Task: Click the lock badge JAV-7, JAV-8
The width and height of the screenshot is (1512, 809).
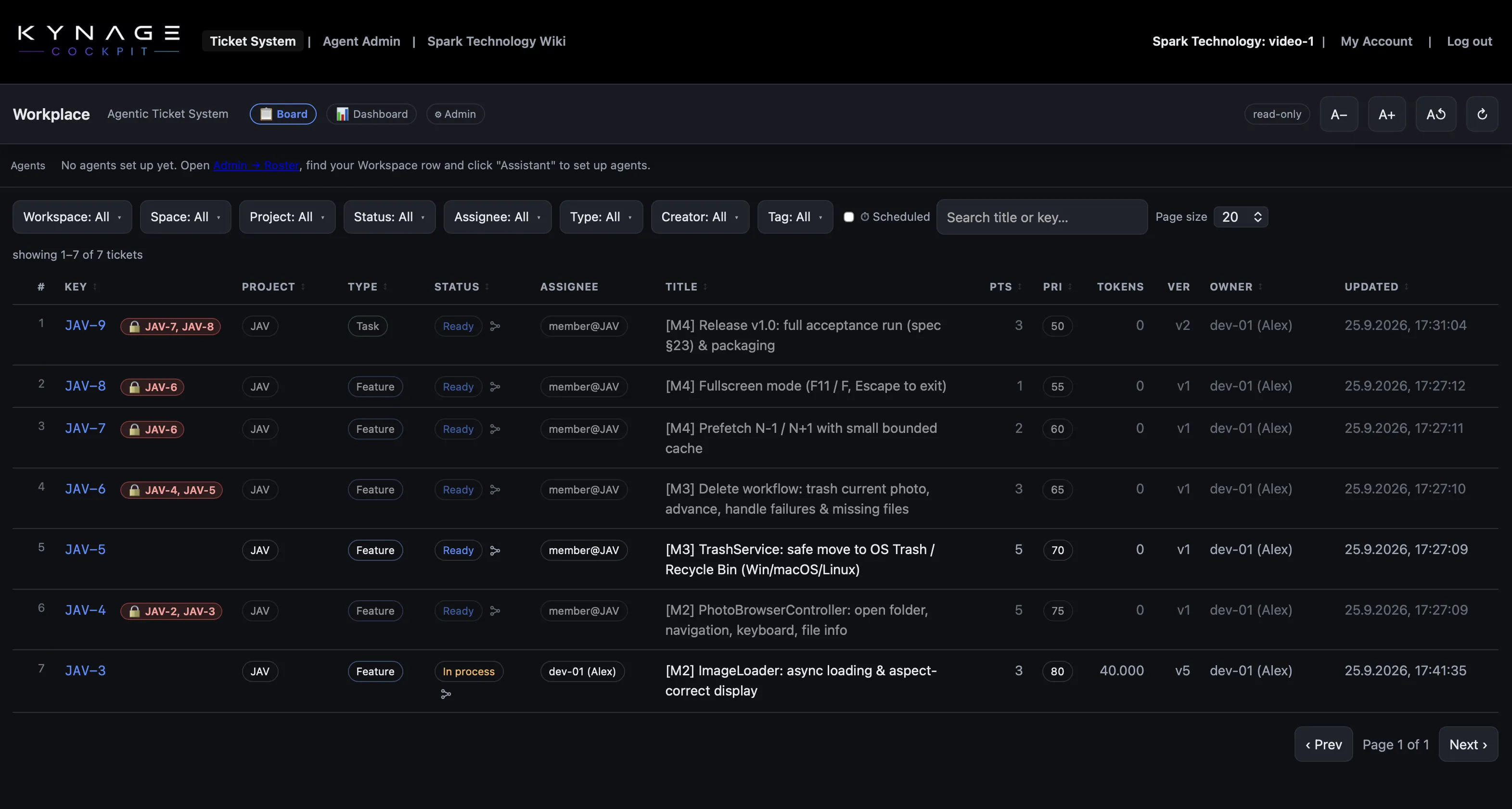Action: click(170, 326)
